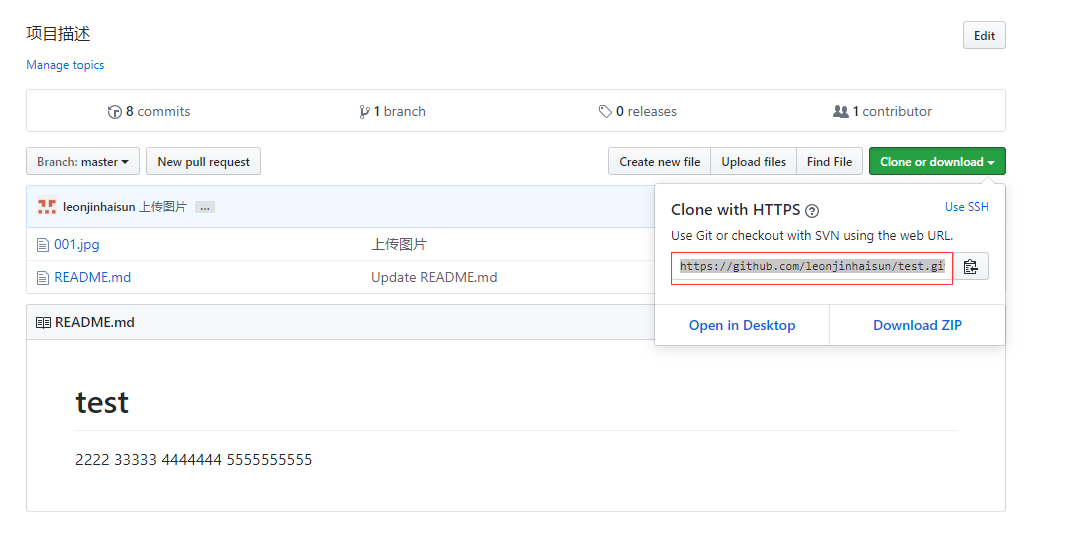1089x536 pixels.
Task: Click the Update README.md commit message
Action: (x=434, y=278)
